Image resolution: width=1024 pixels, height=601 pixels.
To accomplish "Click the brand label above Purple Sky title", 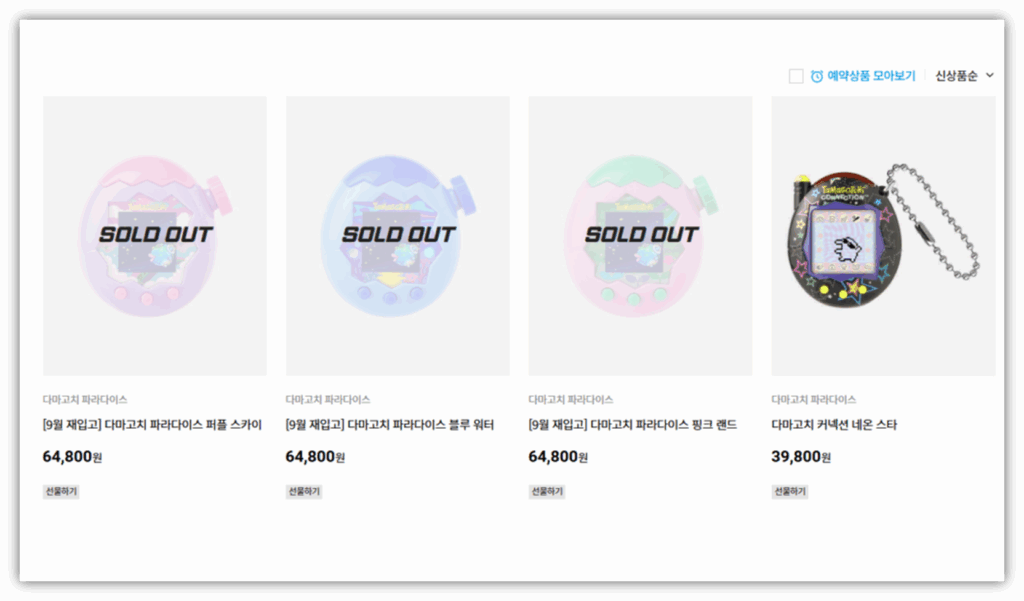I will (x=85, y=400).
